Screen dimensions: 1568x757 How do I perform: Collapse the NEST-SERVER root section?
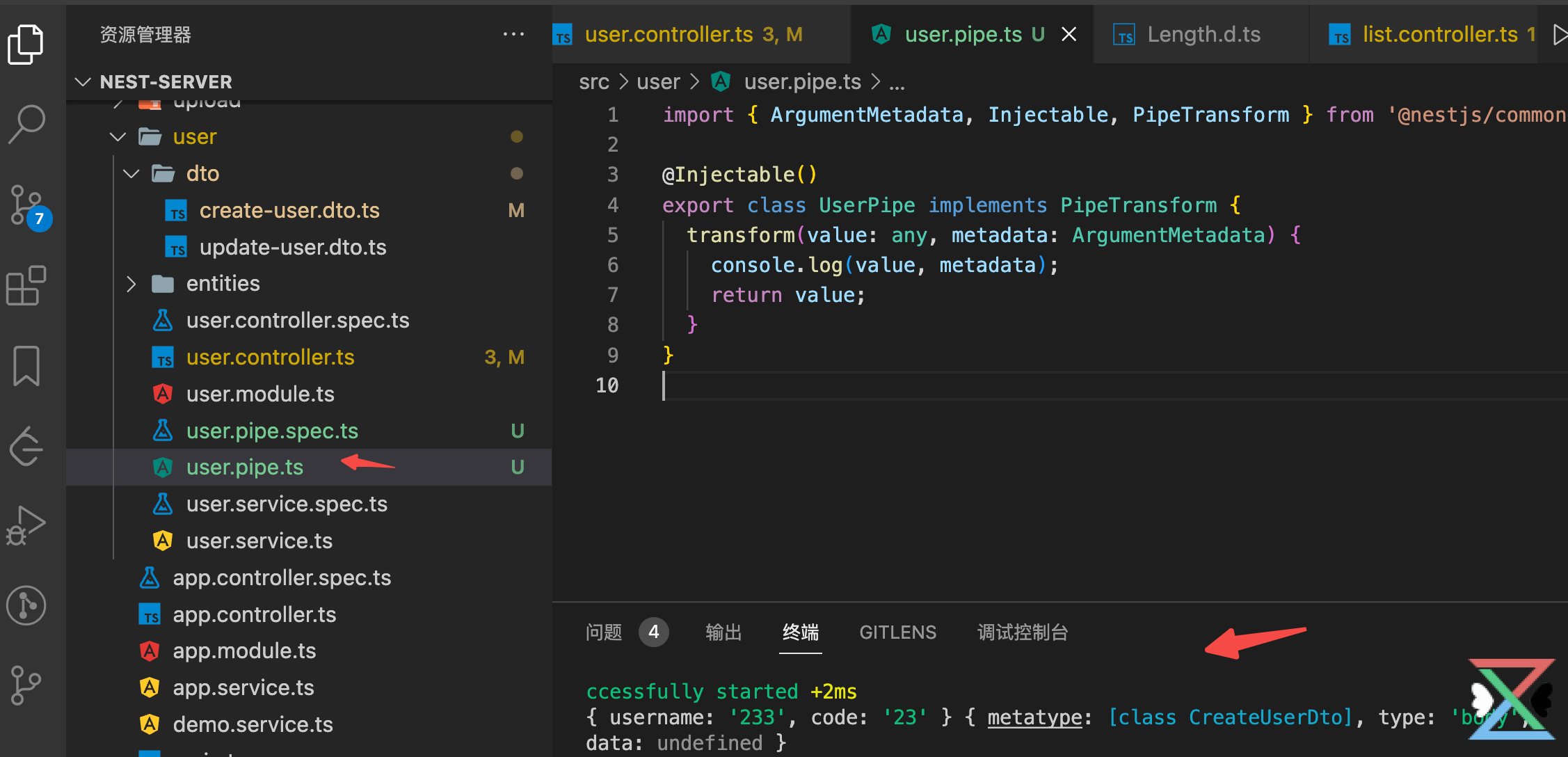(x=83, y=82)
